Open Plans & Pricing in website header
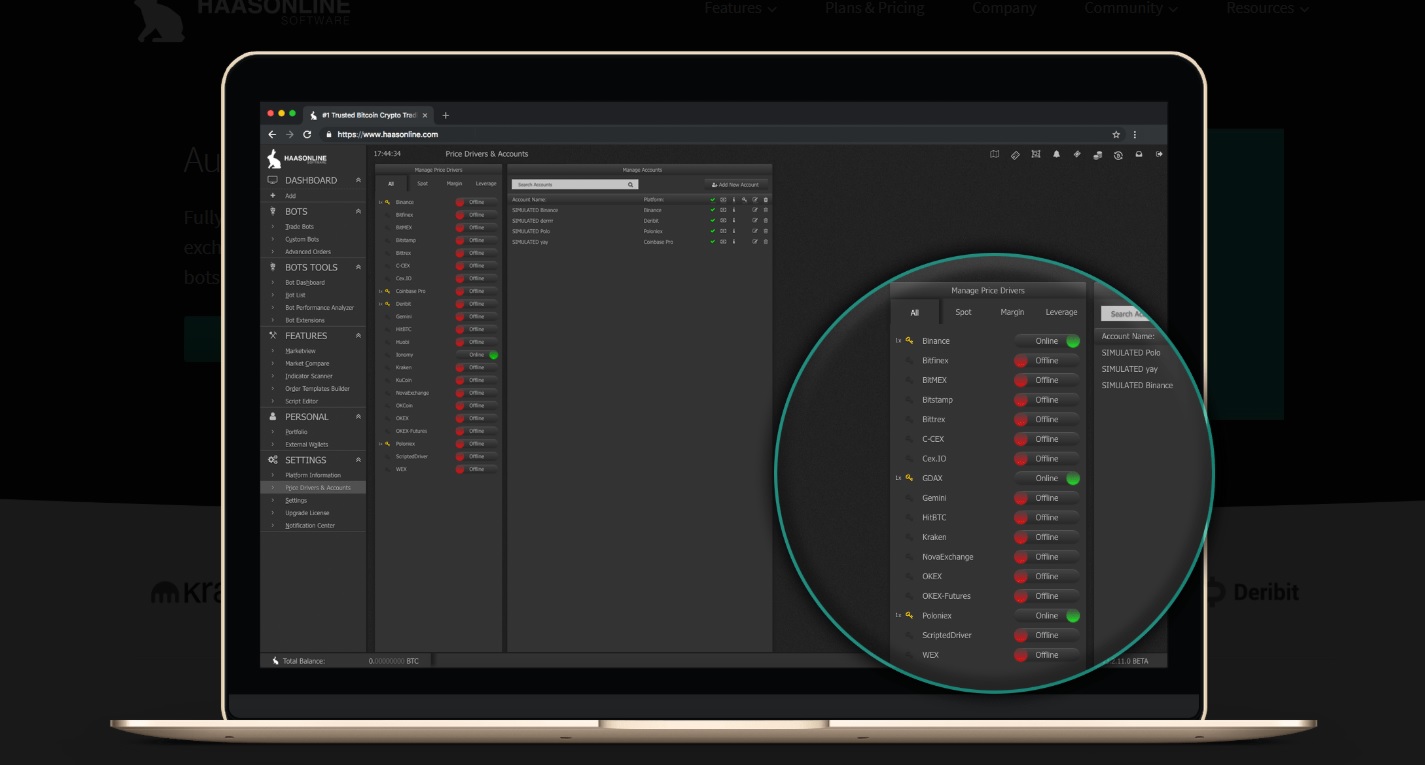Screen dimensions: 1425x765 [x=875, y=8]
